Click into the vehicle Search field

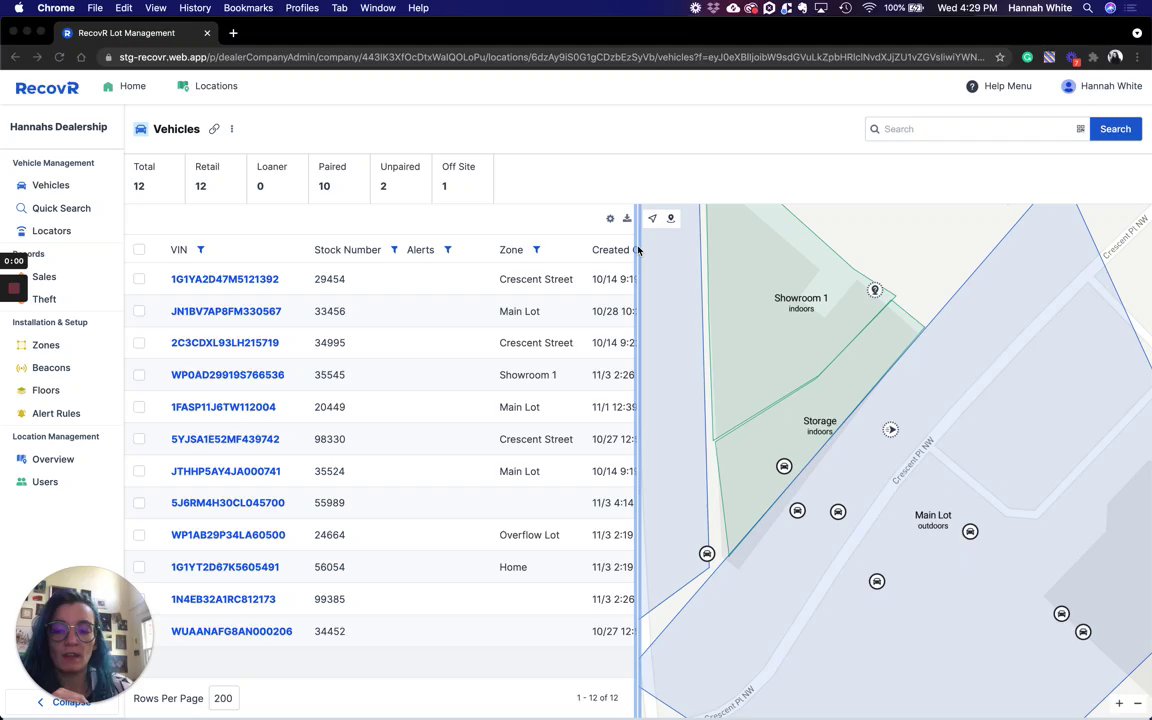tap(976, 129)
